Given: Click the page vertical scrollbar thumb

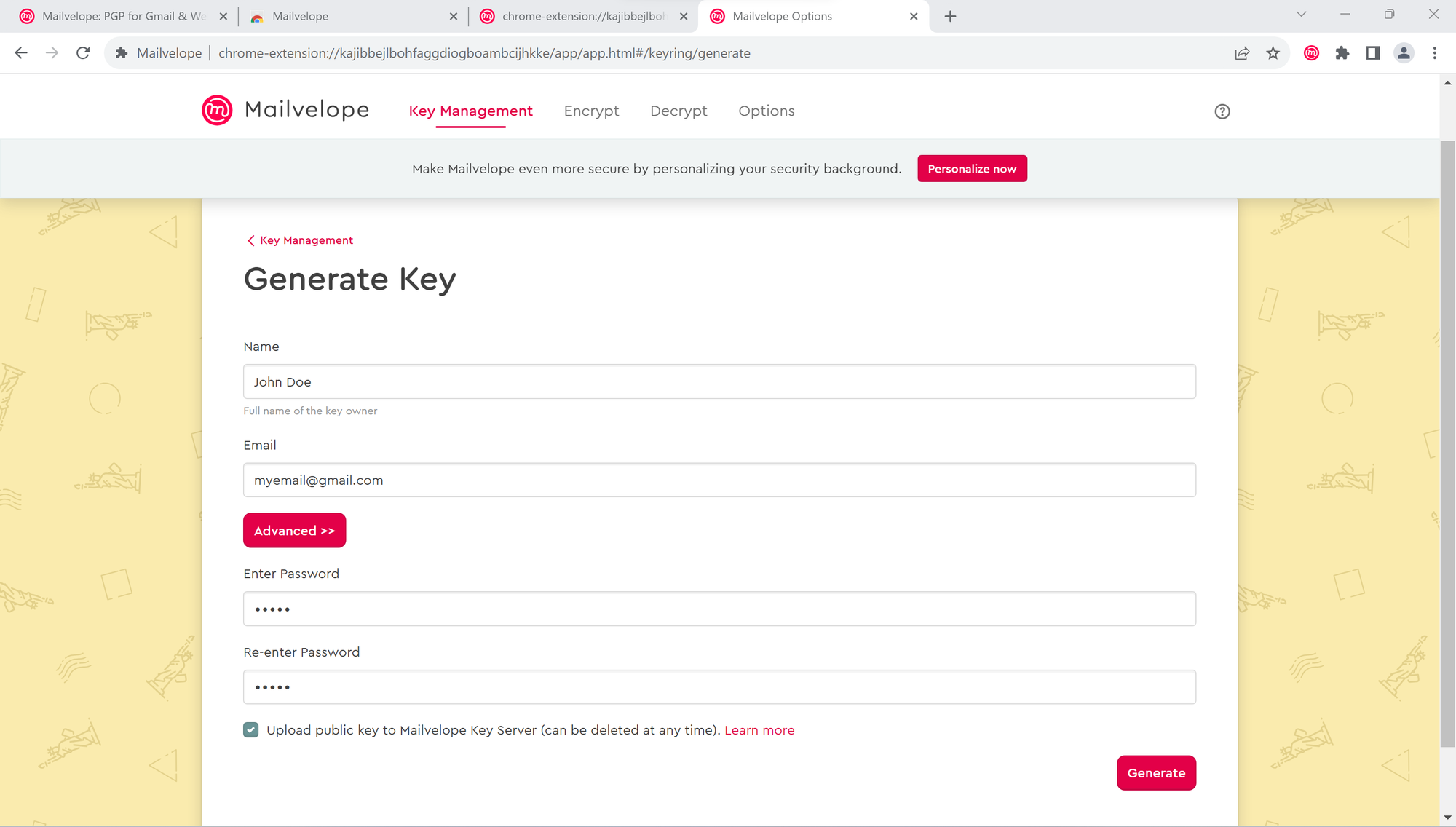Looking at the screenshot, I should (1447, 444).
